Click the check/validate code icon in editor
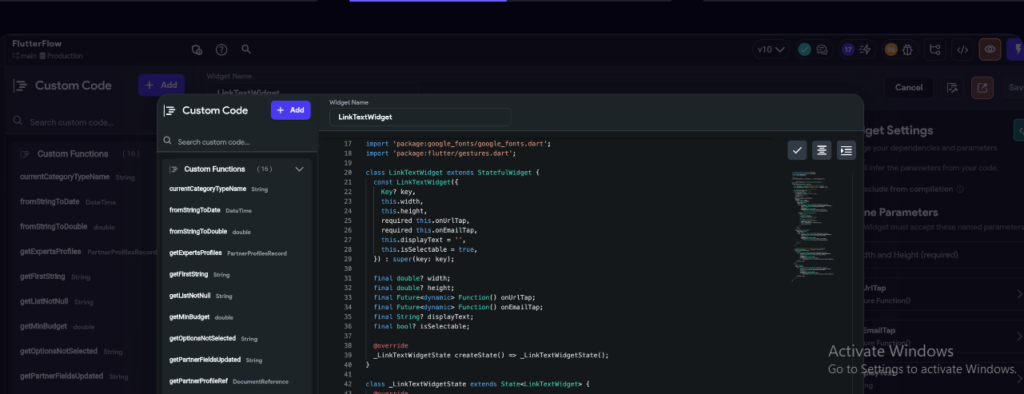This screenshot has width=1024, height=394. click(797, 150)
